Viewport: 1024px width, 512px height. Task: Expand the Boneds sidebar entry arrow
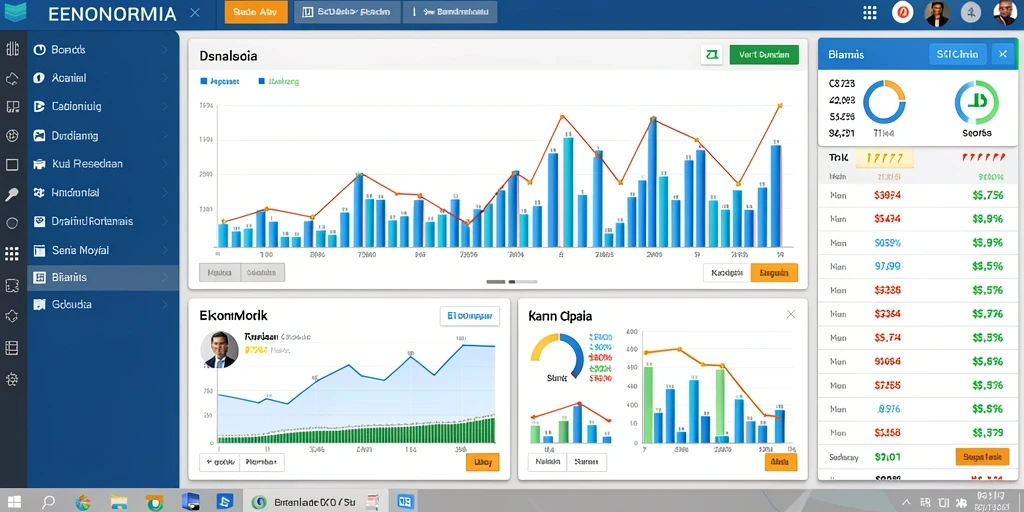[x=165, y=50]
